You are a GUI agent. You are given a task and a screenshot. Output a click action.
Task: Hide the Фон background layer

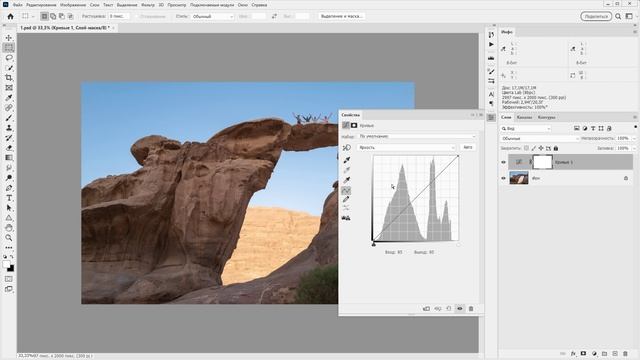503,178
